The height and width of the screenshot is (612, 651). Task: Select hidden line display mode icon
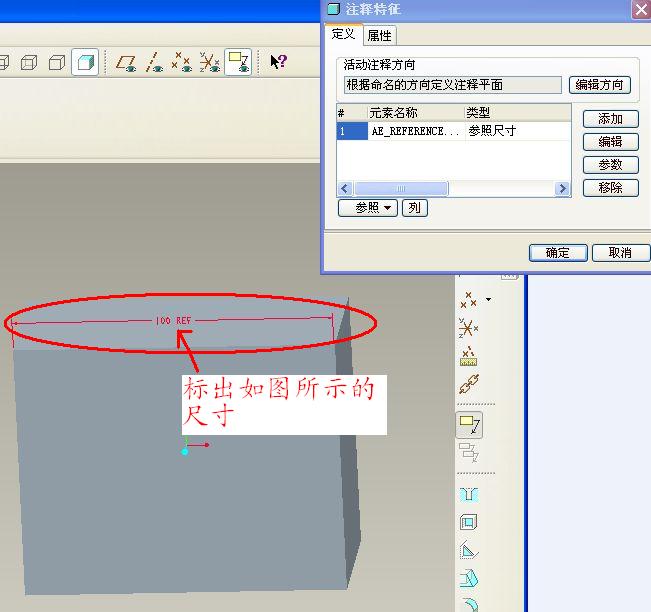29,62
